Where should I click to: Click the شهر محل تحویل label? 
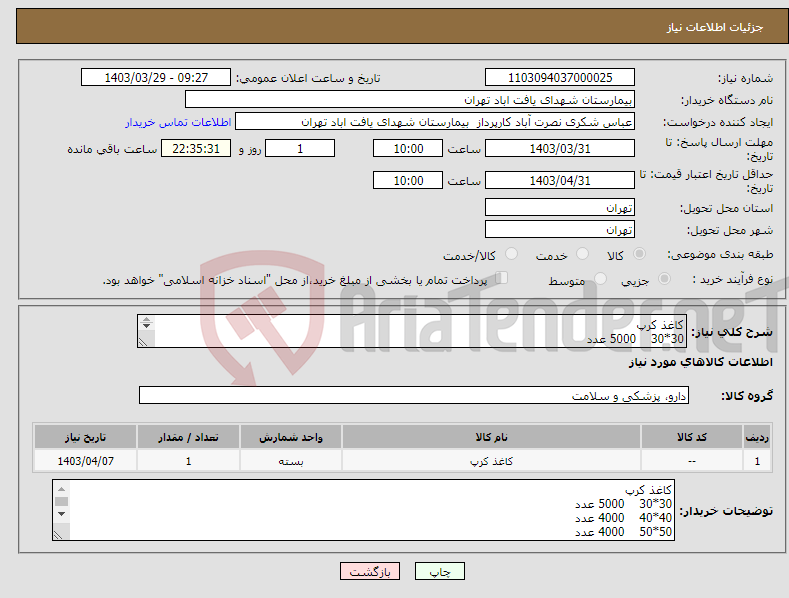point(730,230)
